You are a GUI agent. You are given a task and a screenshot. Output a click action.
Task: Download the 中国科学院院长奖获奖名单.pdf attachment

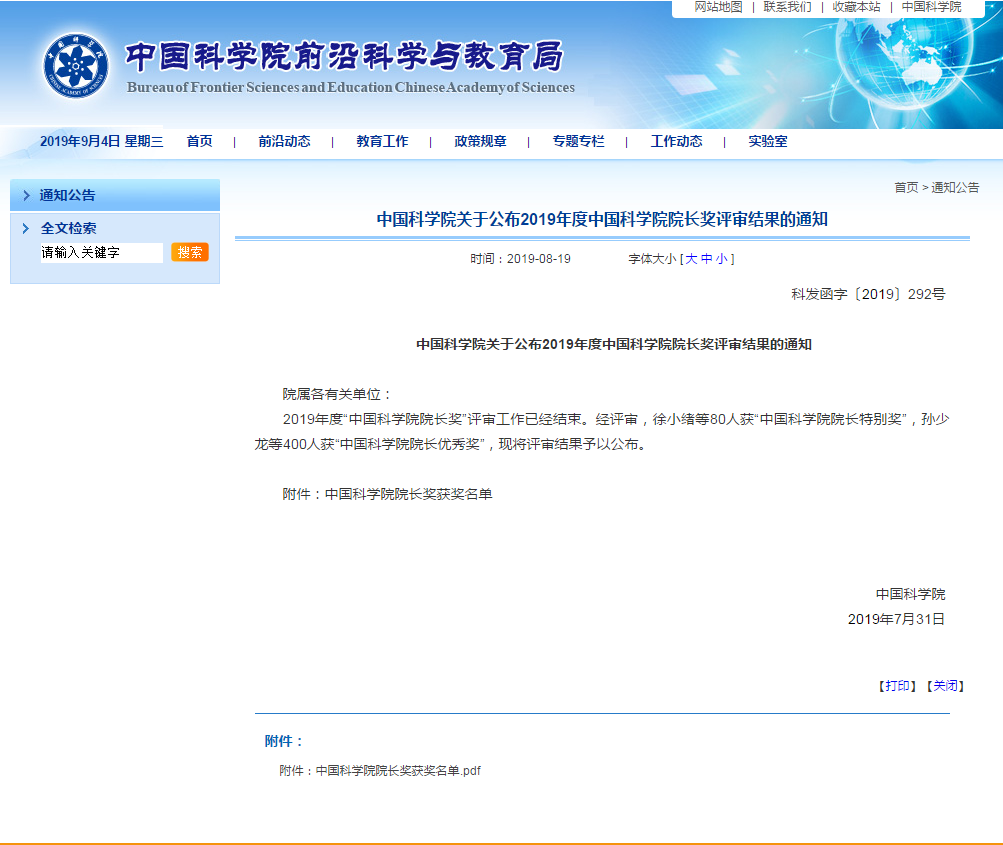398,771
